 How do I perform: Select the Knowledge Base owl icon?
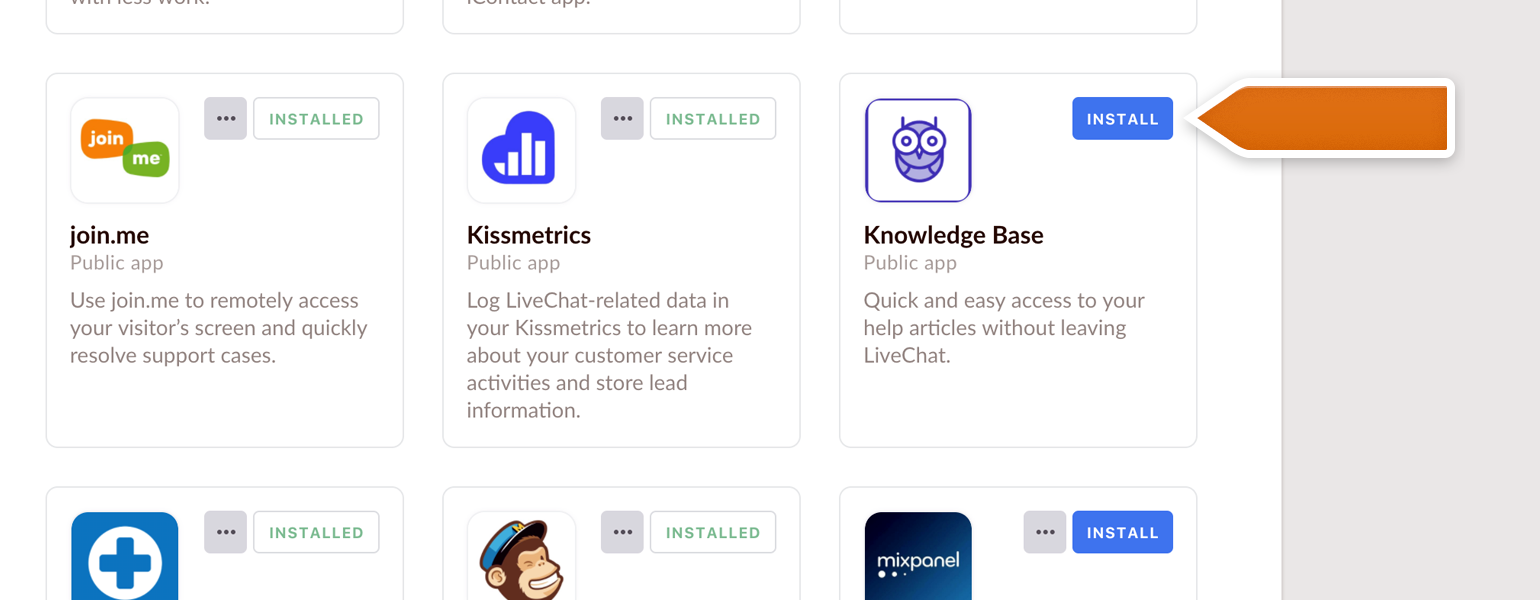918,150
